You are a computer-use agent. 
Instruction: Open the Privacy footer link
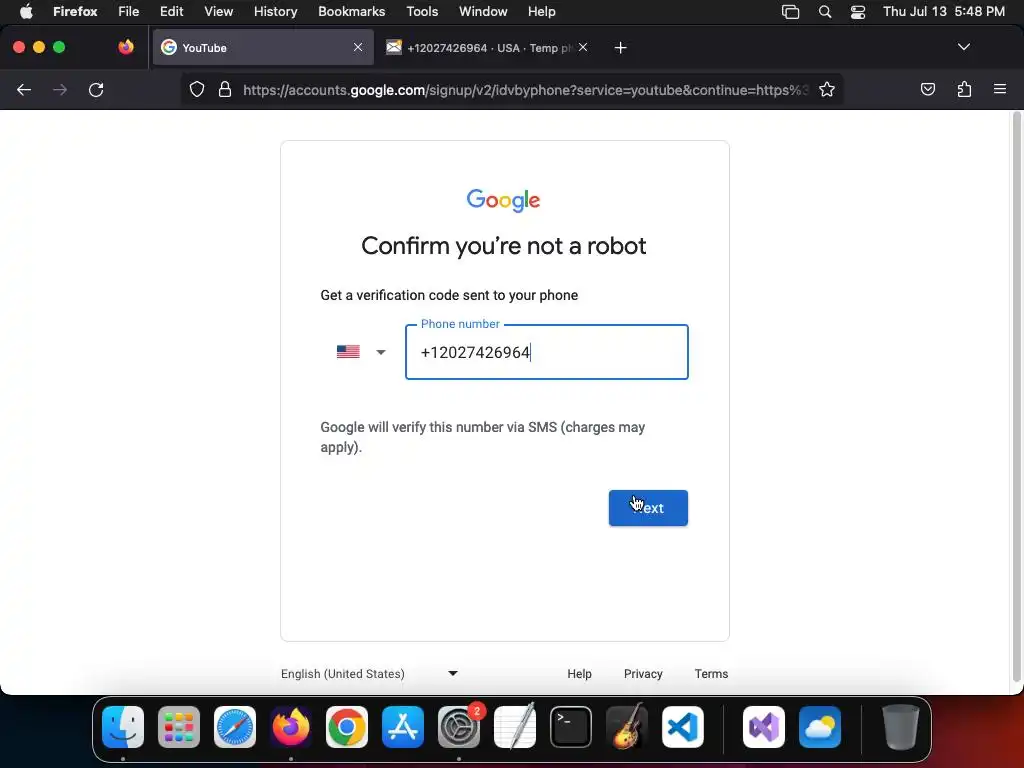643,673
